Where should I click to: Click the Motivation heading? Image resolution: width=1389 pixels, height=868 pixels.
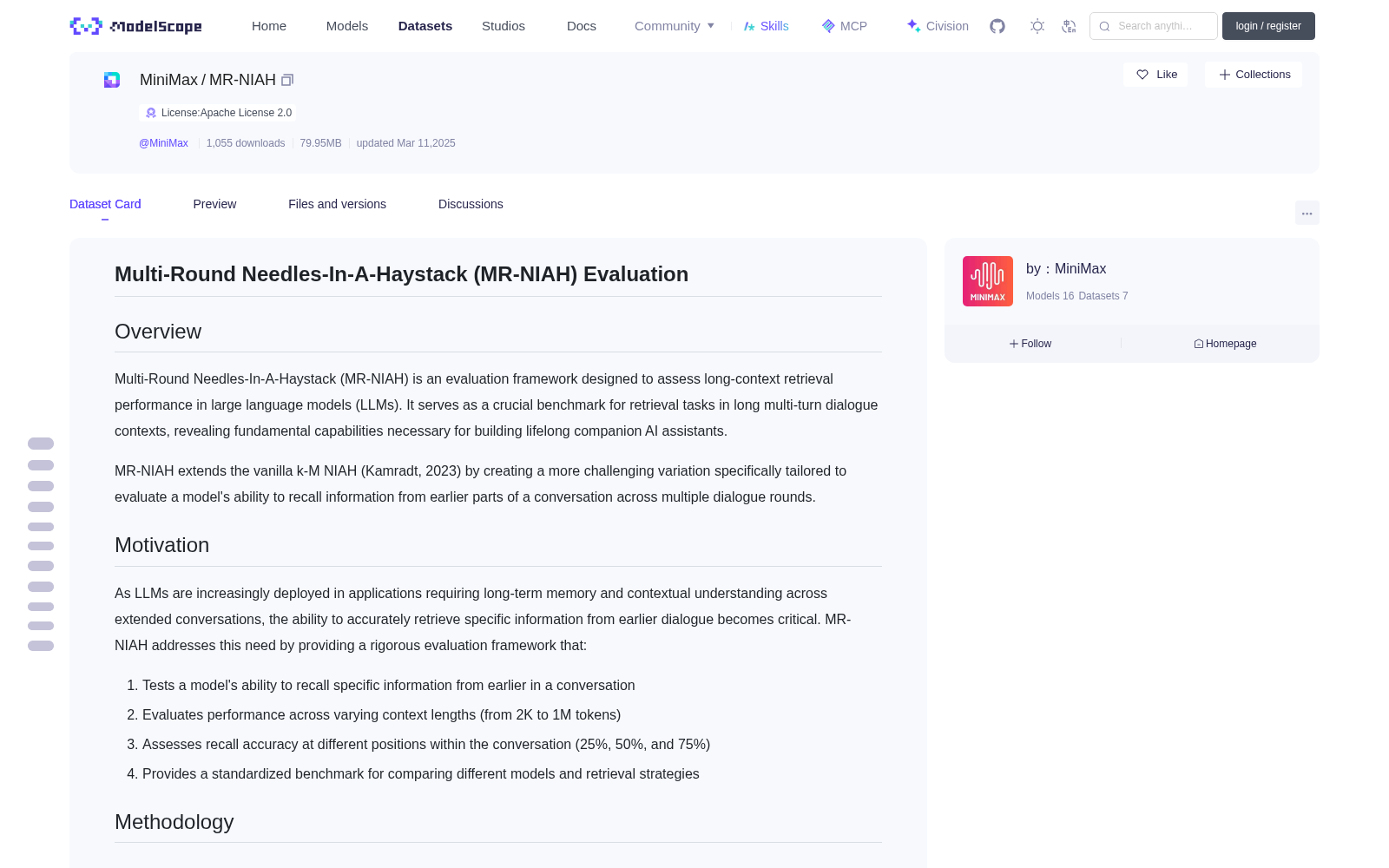162,545
